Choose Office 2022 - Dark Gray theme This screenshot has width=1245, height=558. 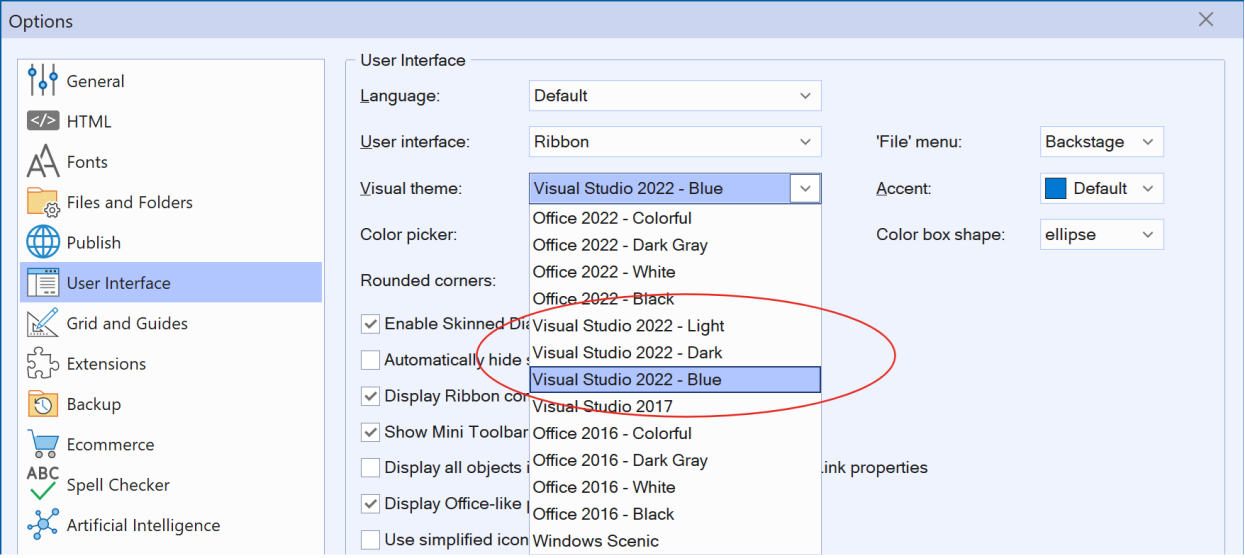675,245
